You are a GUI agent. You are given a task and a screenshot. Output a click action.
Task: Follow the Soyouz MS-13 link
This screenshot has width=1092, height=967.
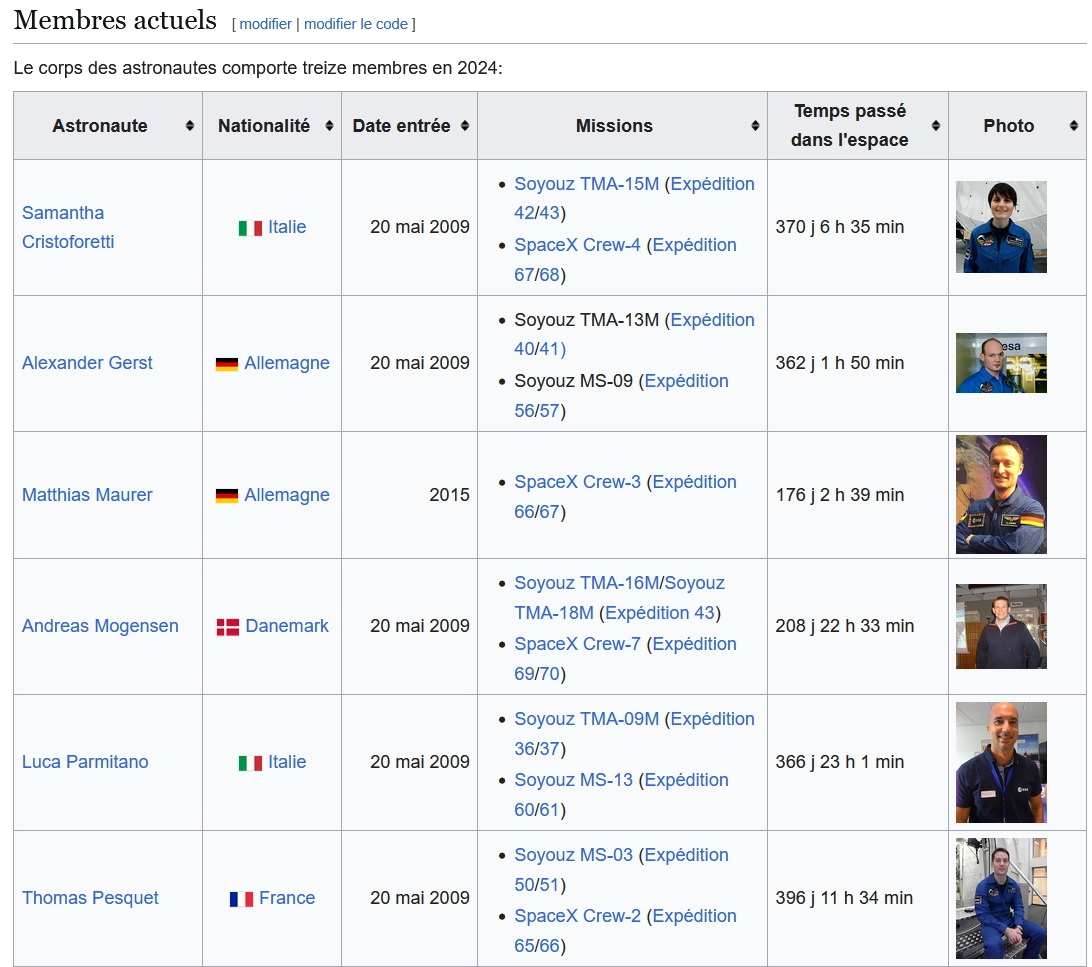(573, 780)
